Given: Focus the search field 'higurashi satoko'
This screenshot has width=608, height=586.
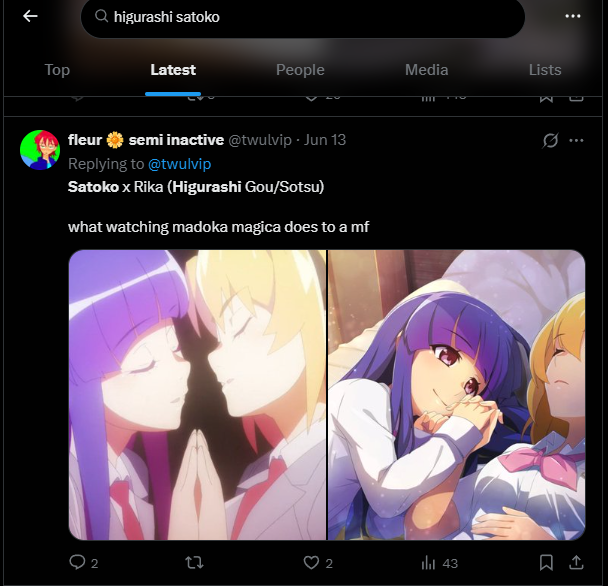Looking at the screenshot, I should (x=303, y=17).
